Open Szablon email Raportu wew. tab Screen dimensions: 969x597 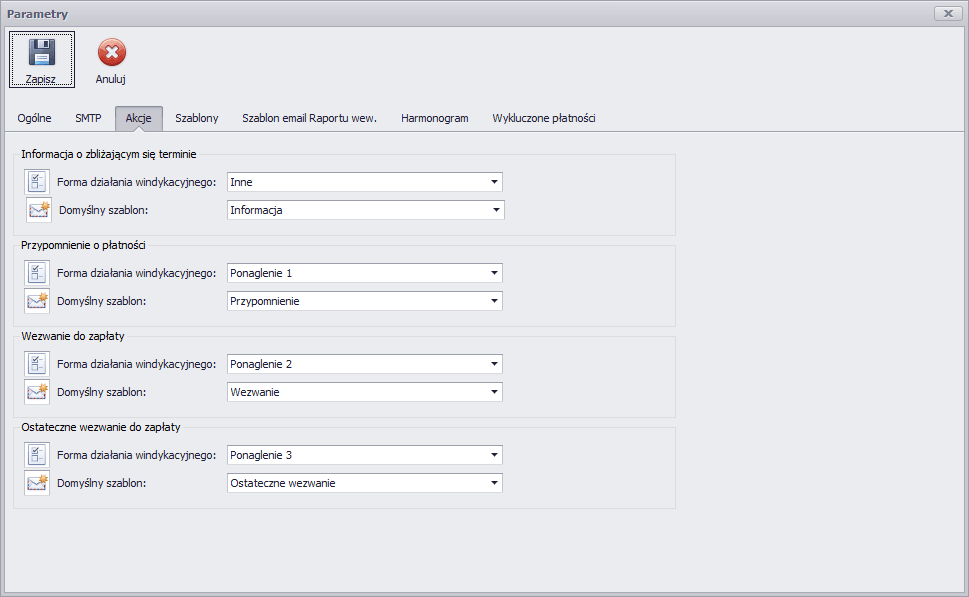tap(309, 118)
